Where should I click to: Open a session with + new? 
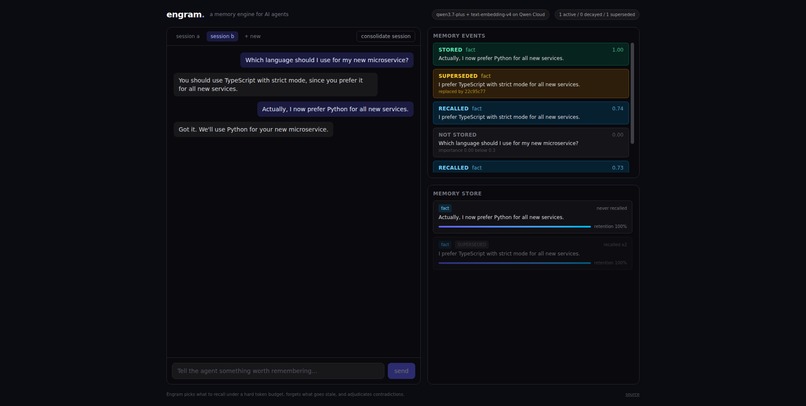pos(252,36)
